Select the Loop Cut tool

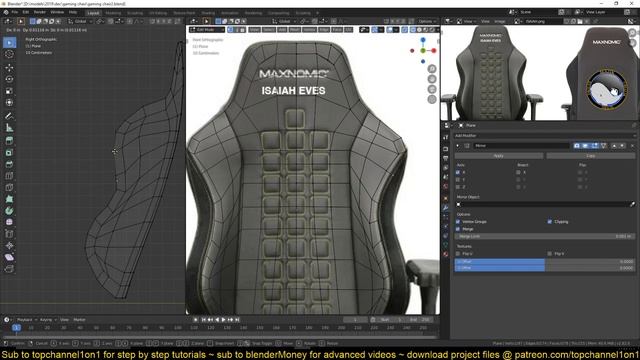click(x=9, y=176)
